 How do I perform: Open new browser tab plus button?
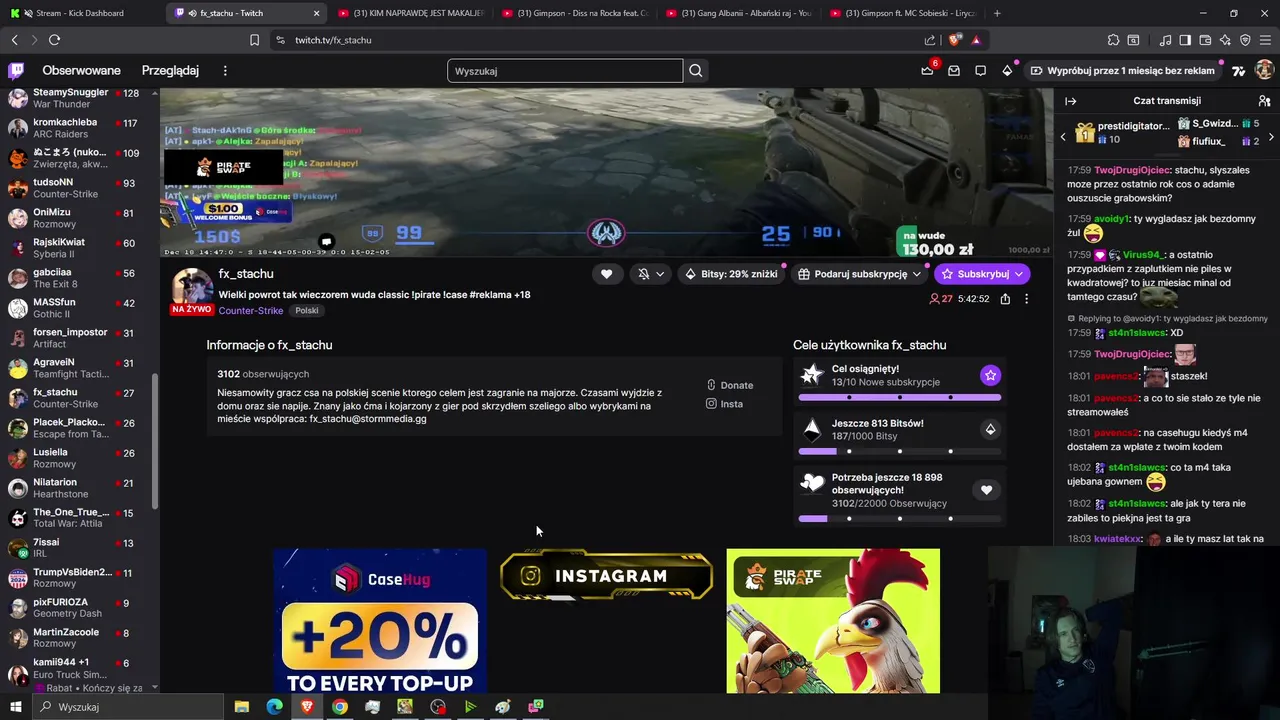[x=997, y=13]
